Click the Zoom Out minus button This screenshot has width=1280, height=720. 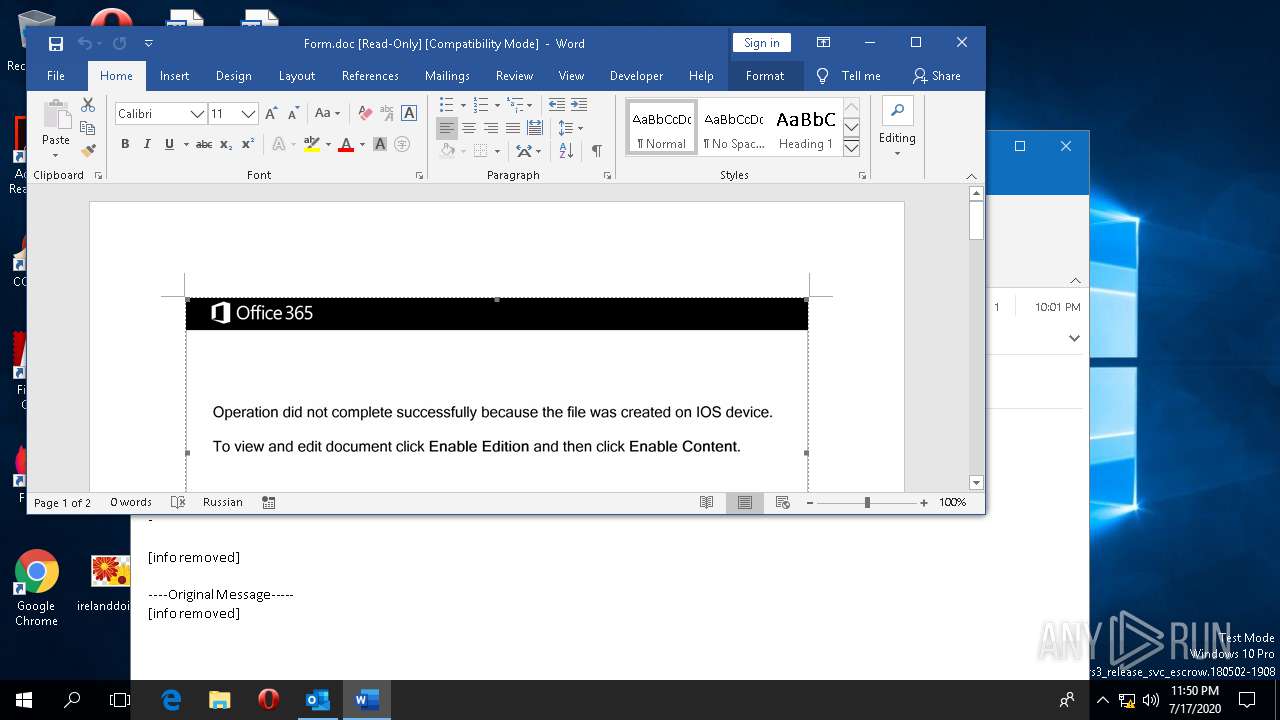pyautogui.click(x=810, y=502)
